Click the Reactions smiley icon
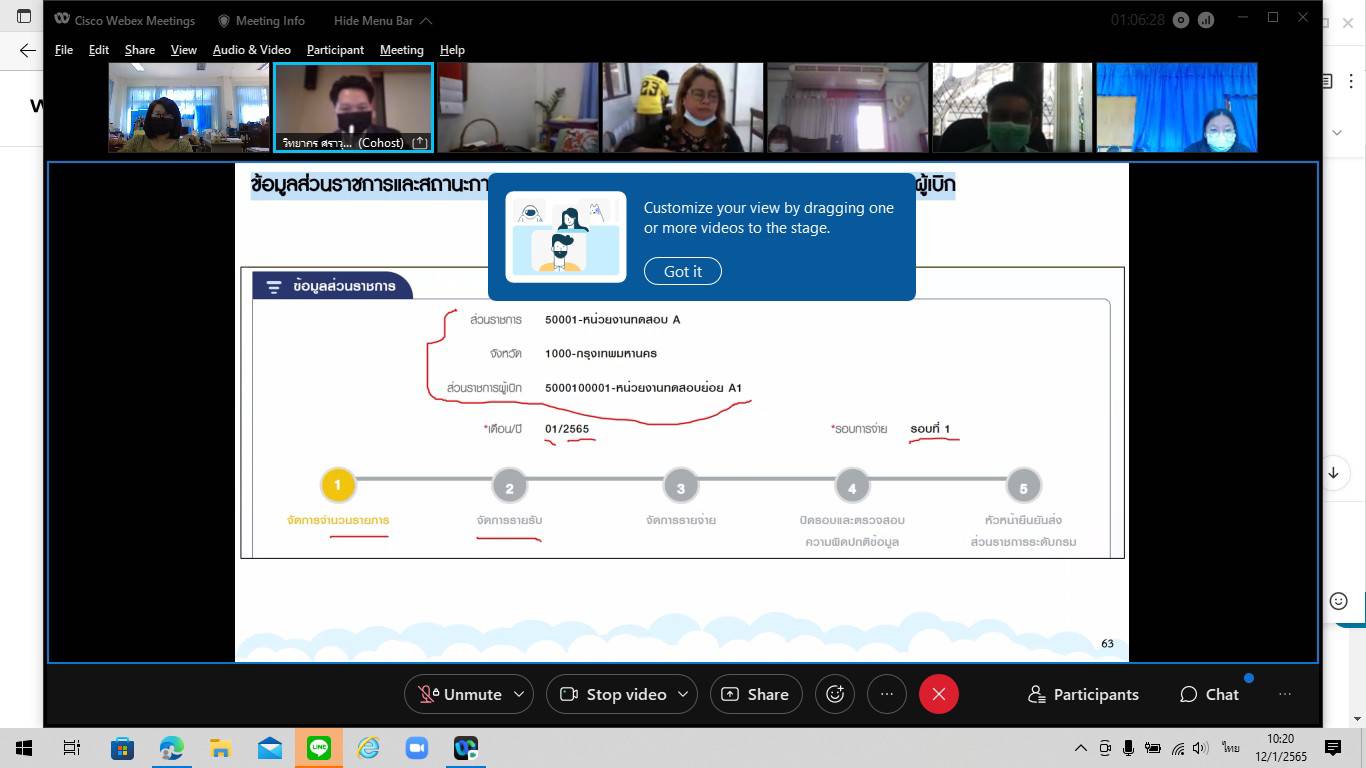This screenshot has height=768, width=1366. [835, 694]
